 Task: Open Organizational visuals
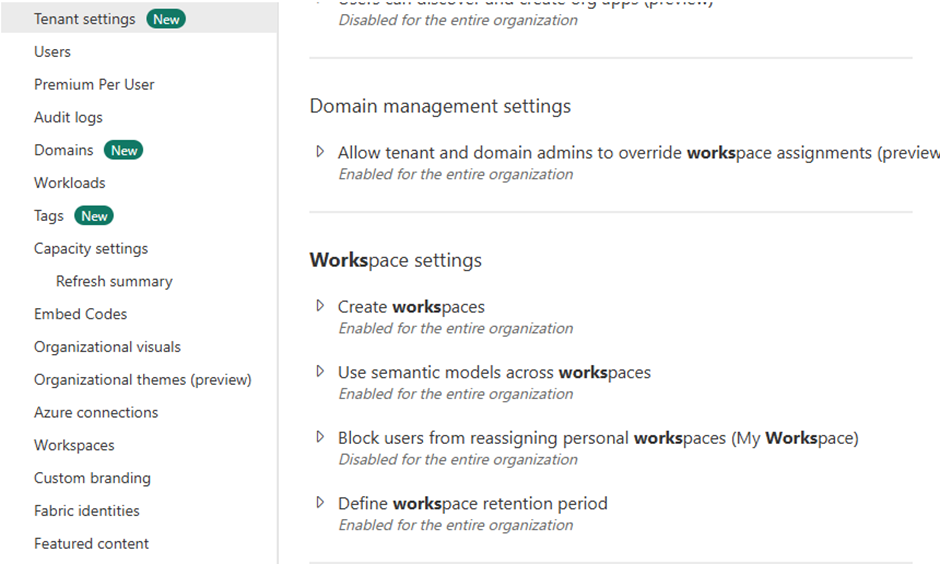(x=107, y=347)
